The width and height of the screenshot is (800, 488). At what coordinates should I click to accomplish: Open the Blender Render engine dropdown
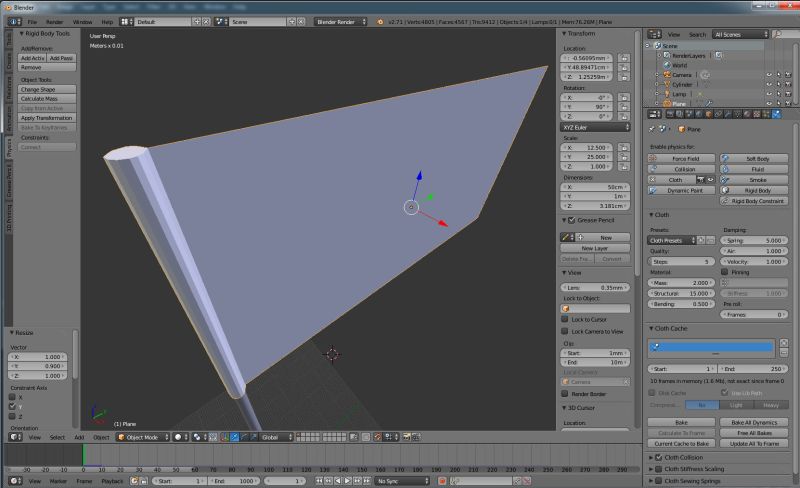341,22
